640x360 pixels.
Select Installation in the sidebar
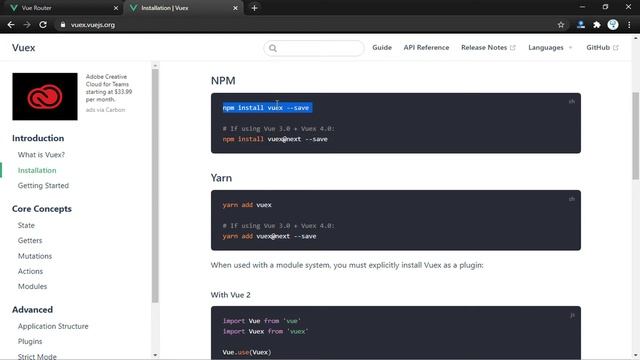coord(37,170)
